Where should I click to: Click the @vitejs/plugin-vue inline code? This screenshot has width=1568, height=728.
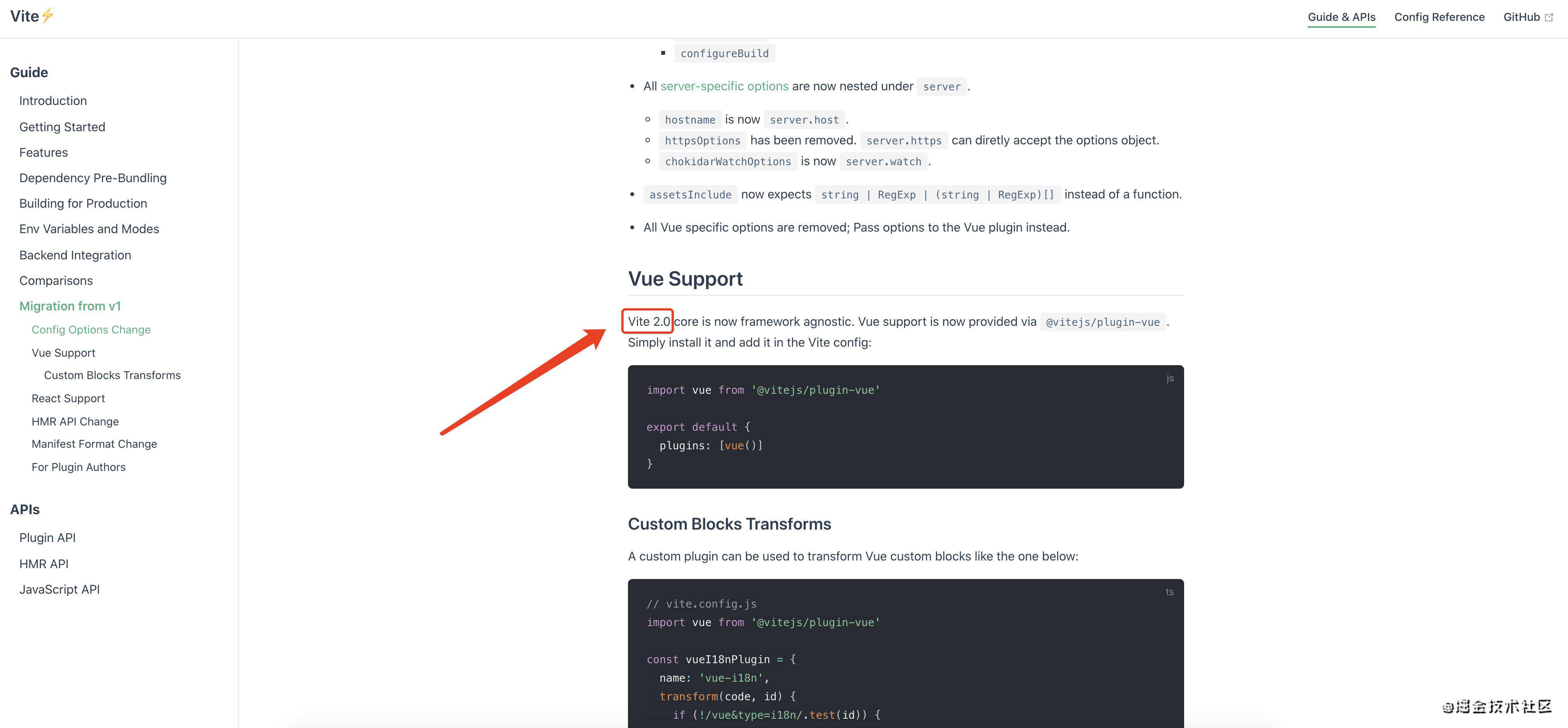[1102, 322]
